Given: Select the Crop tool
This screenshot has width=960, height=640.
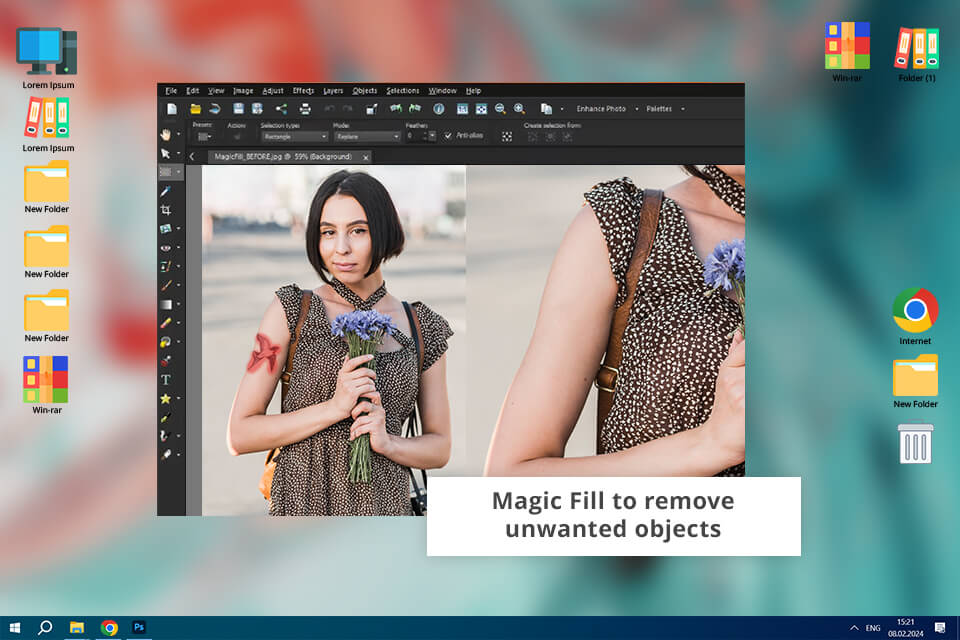Looking at the screenshot, I should pyautogui.click(x=165, y=210).
